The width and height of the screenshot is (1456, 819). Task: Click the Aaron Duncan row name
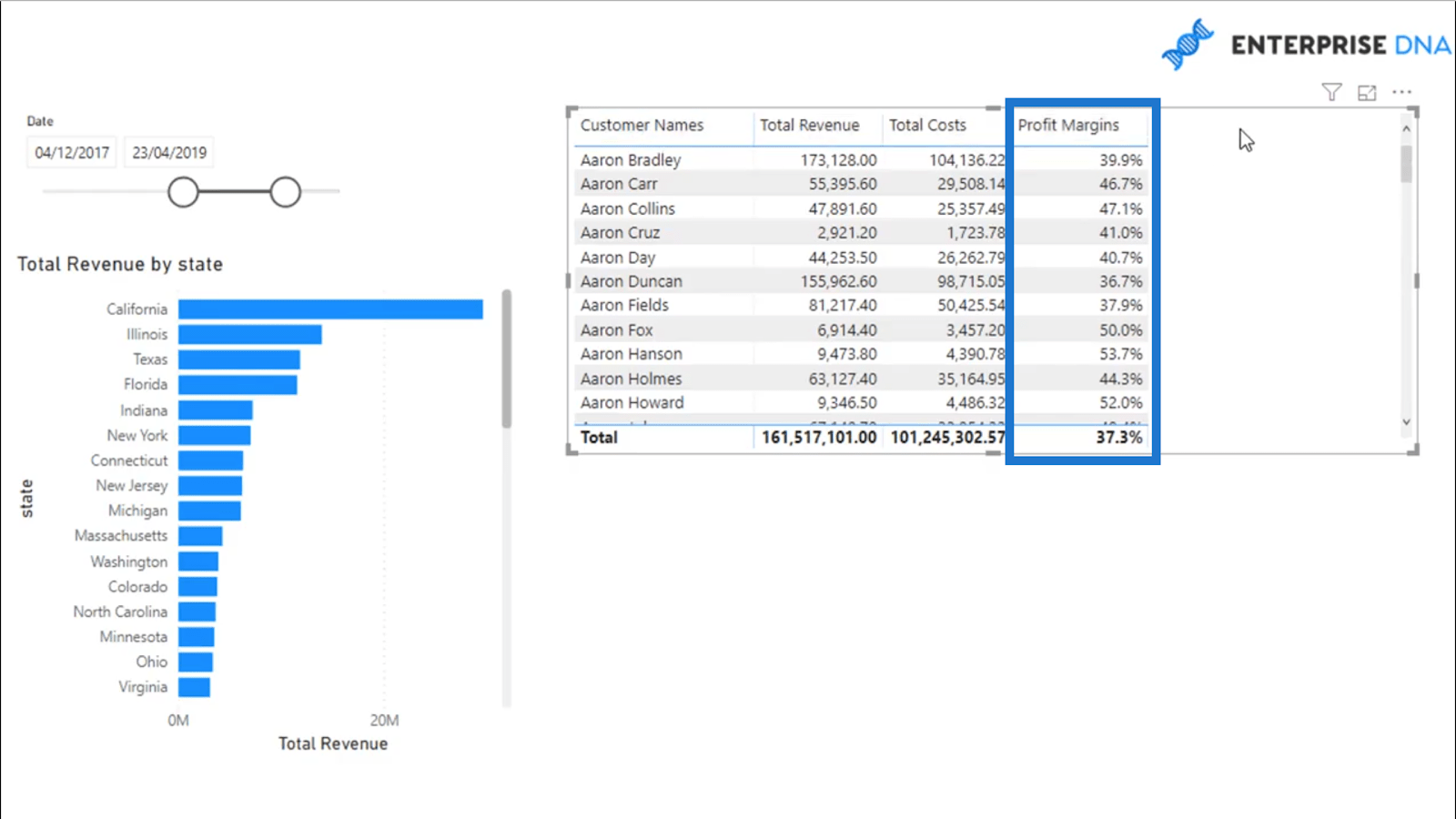(x=632, y=281)
